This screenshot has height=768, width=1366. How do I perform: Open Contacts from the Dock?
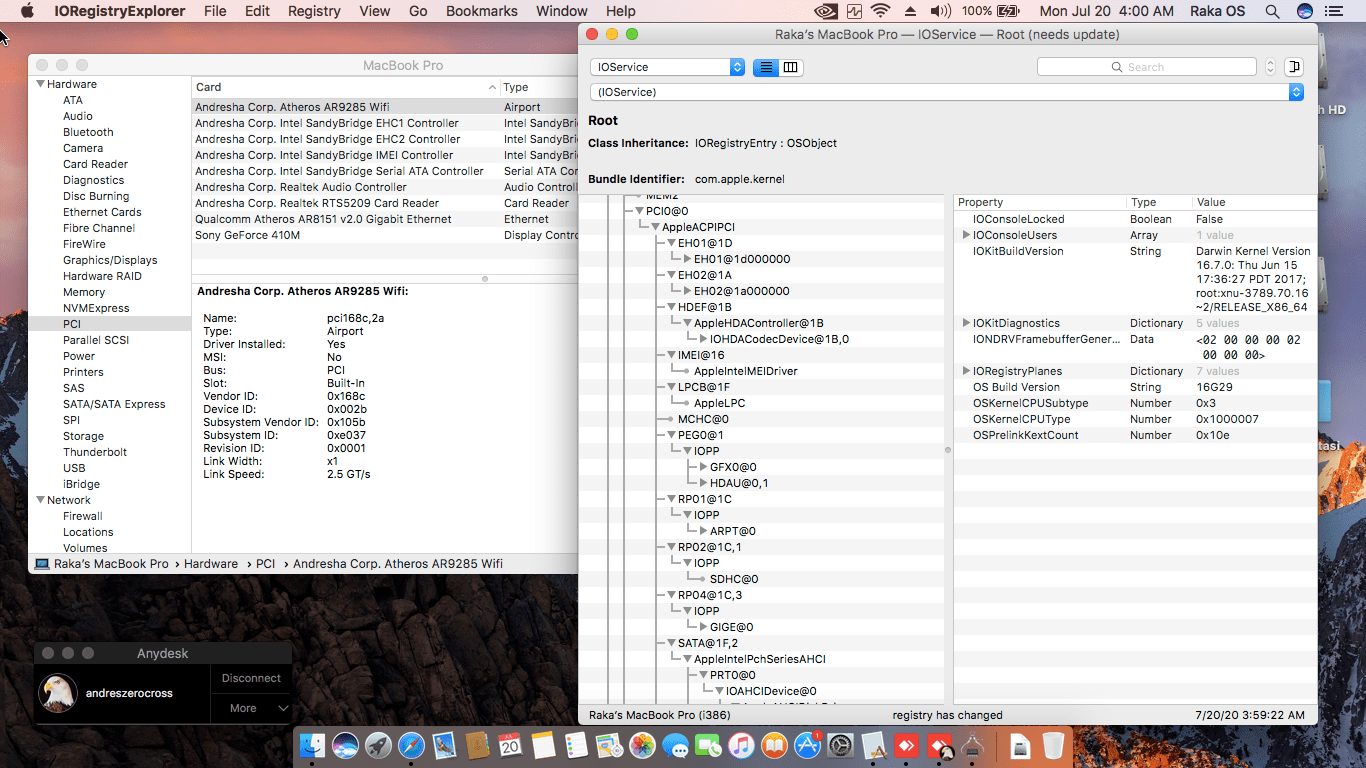point(477,745)
